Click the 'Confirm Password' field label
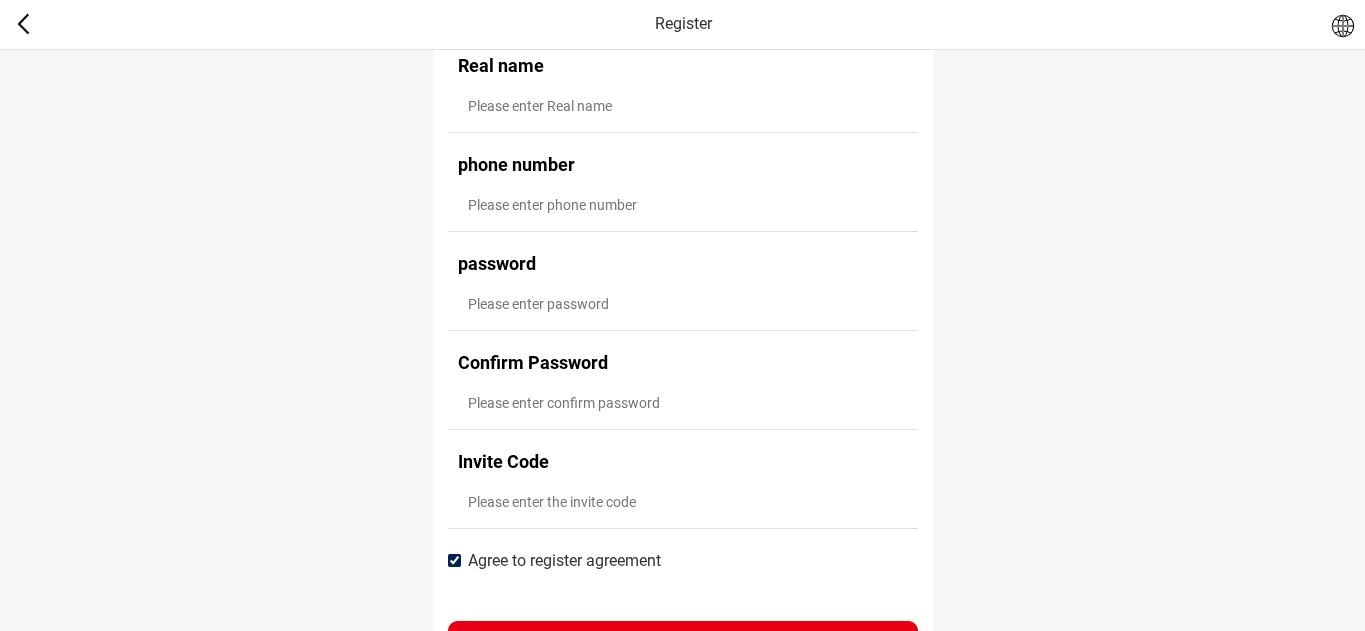The width and height of the screenshot is (1365, 631). pyautogui.click(x=533, y=363)
